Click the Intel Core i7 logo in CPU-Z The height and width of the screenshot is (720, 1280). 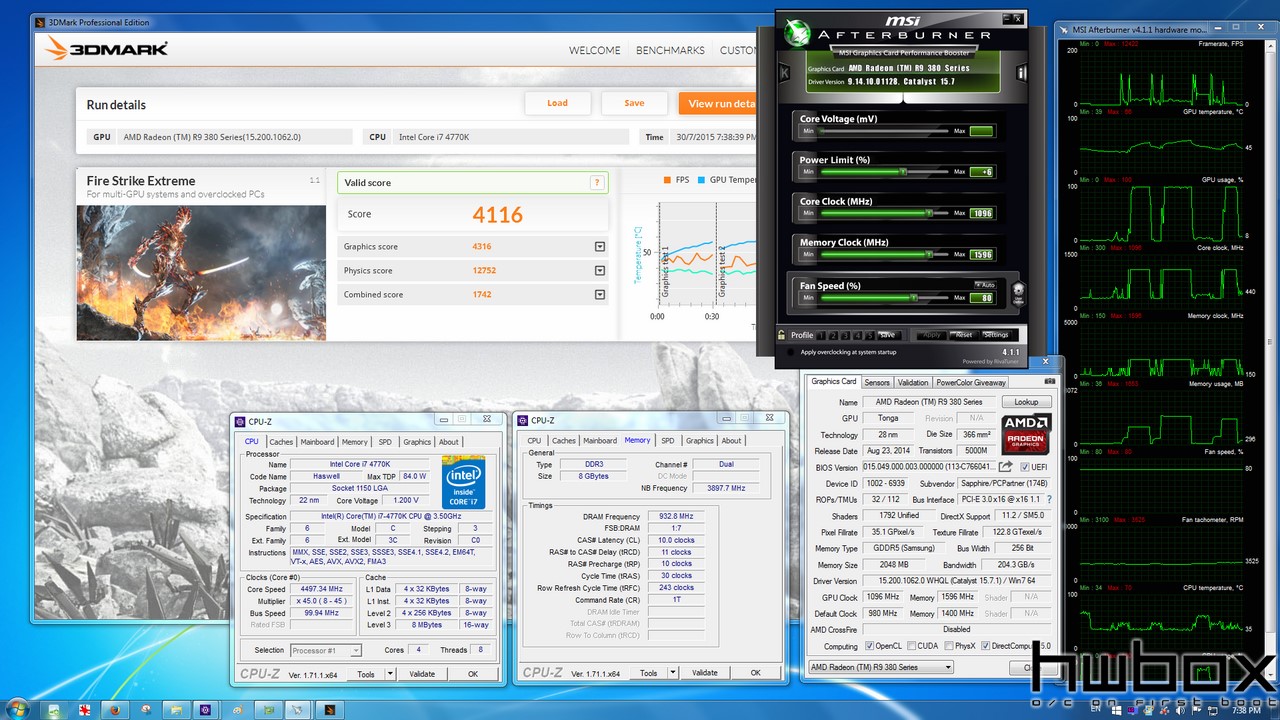(463, 481)
